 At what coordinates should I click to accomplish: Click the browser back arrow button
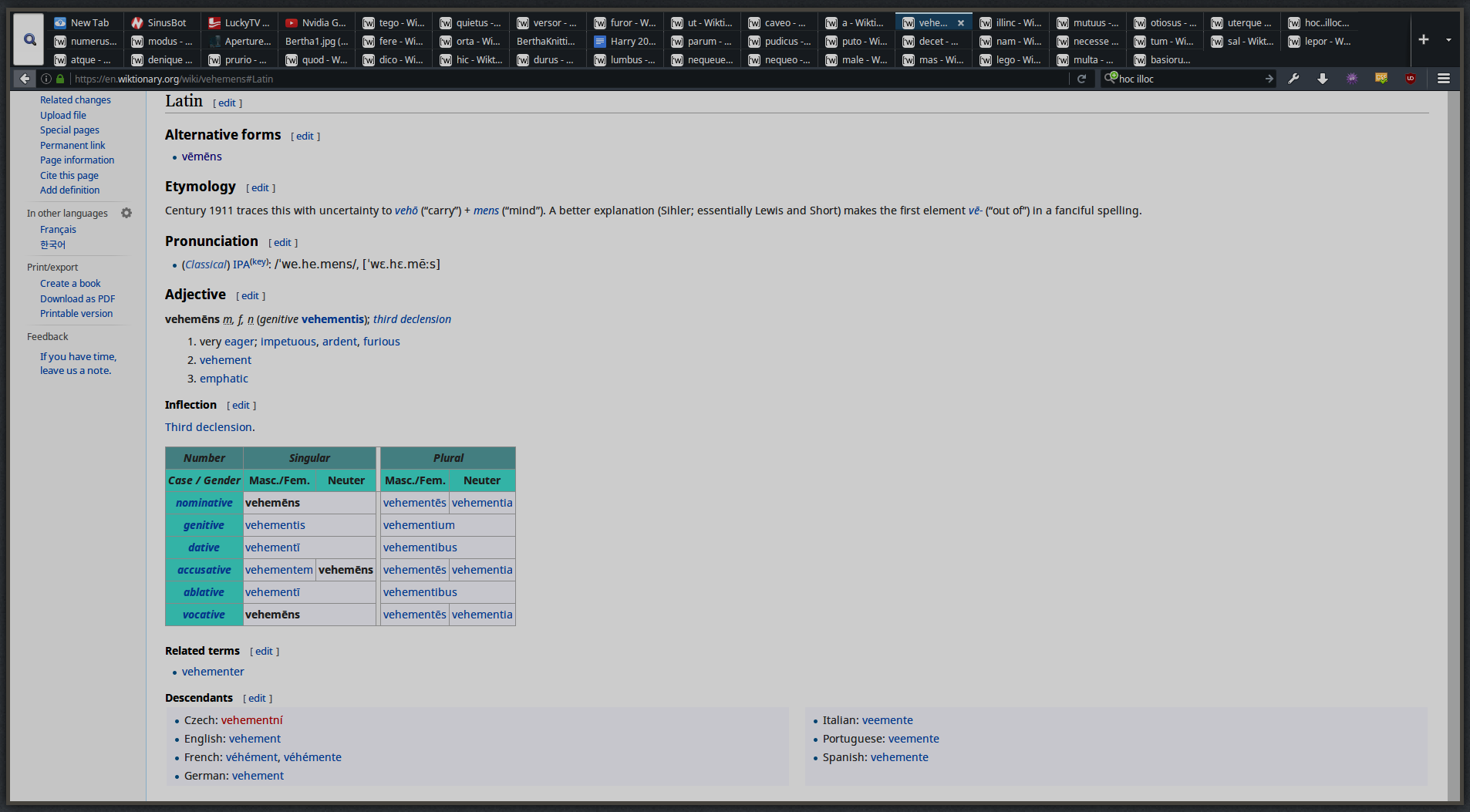coord(25,79)
